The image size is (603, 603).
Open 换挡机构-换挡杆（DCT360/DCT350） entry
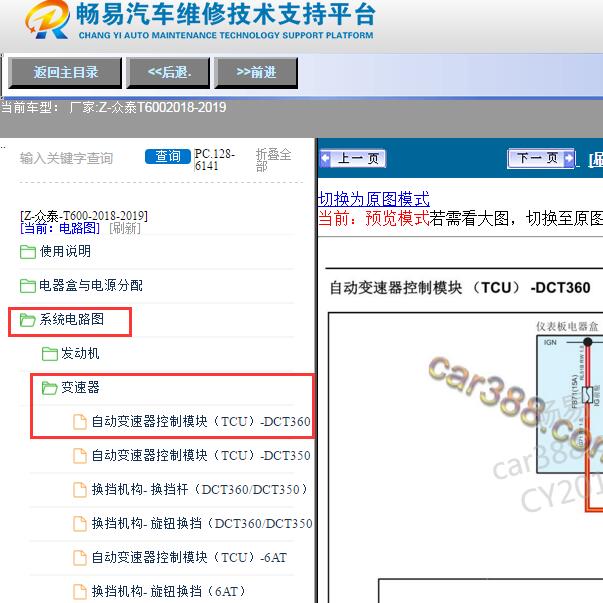click(200, 490)
